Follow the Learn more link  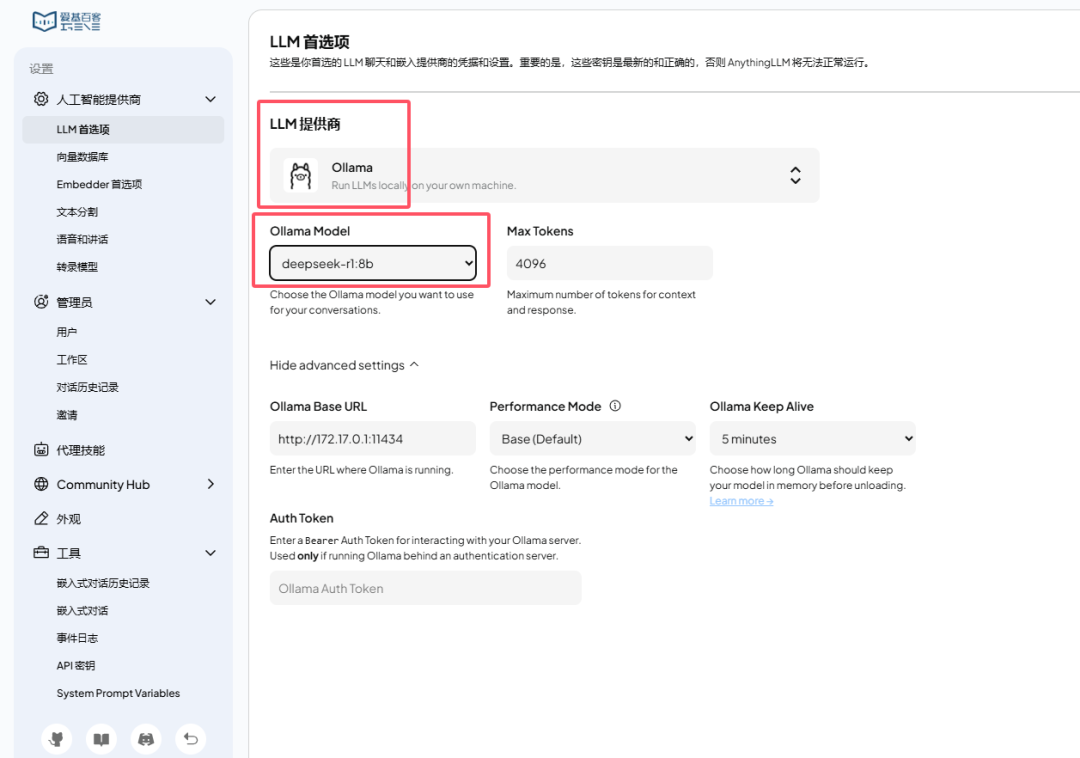[x=741, y=501]
